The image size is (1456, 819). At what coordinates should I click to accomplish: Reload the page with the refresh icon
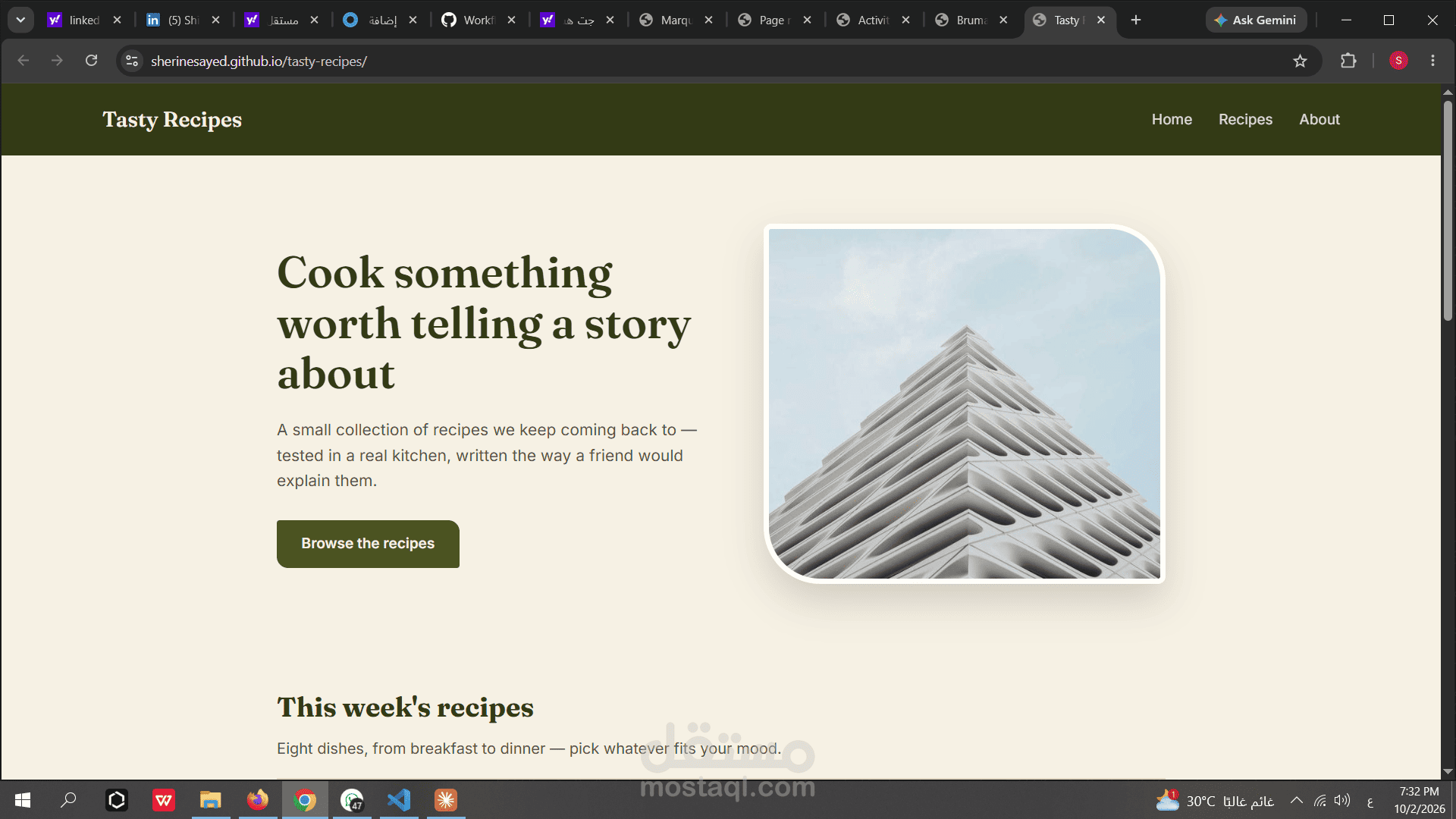point(91,61)
